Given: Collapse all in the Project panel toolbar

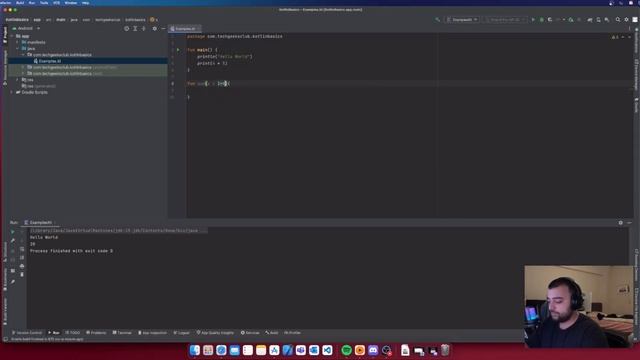Looking at the screenshot, I should tap(144, 29).
